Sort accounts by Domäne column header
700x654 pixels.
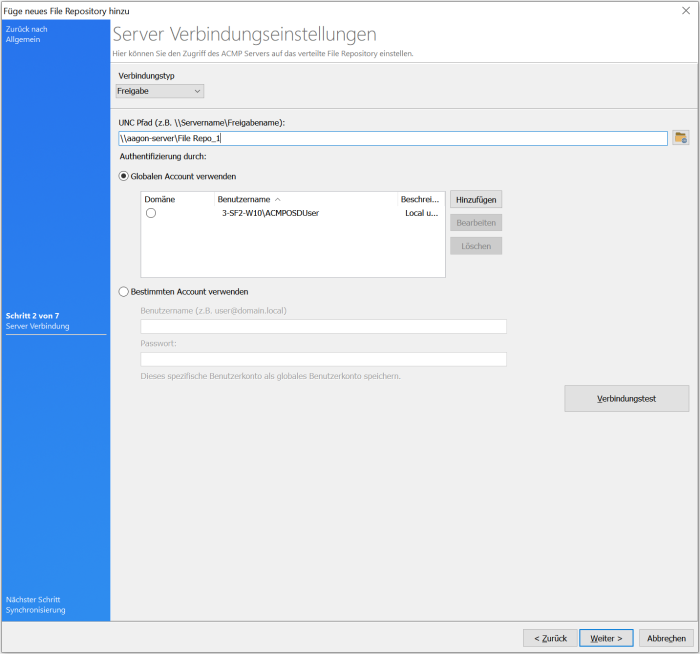coord(160,200)
